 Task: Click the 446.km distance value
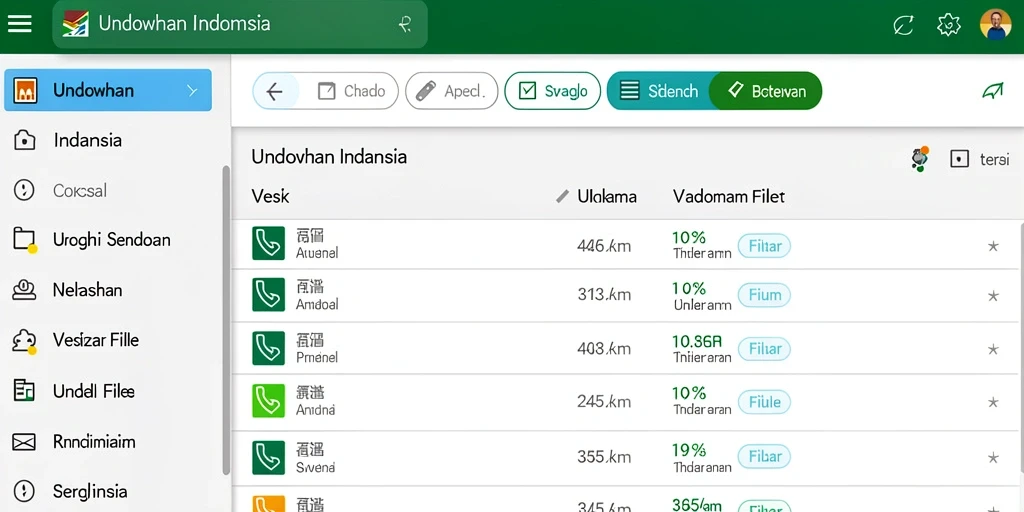(x=604, y=246)
